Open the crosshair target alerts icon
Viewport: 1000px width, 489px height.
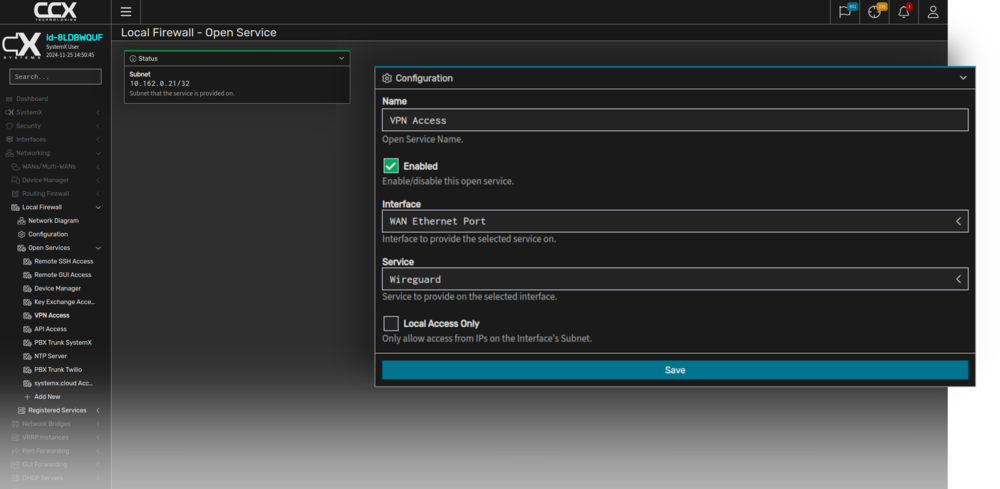[x=875, y=12]
